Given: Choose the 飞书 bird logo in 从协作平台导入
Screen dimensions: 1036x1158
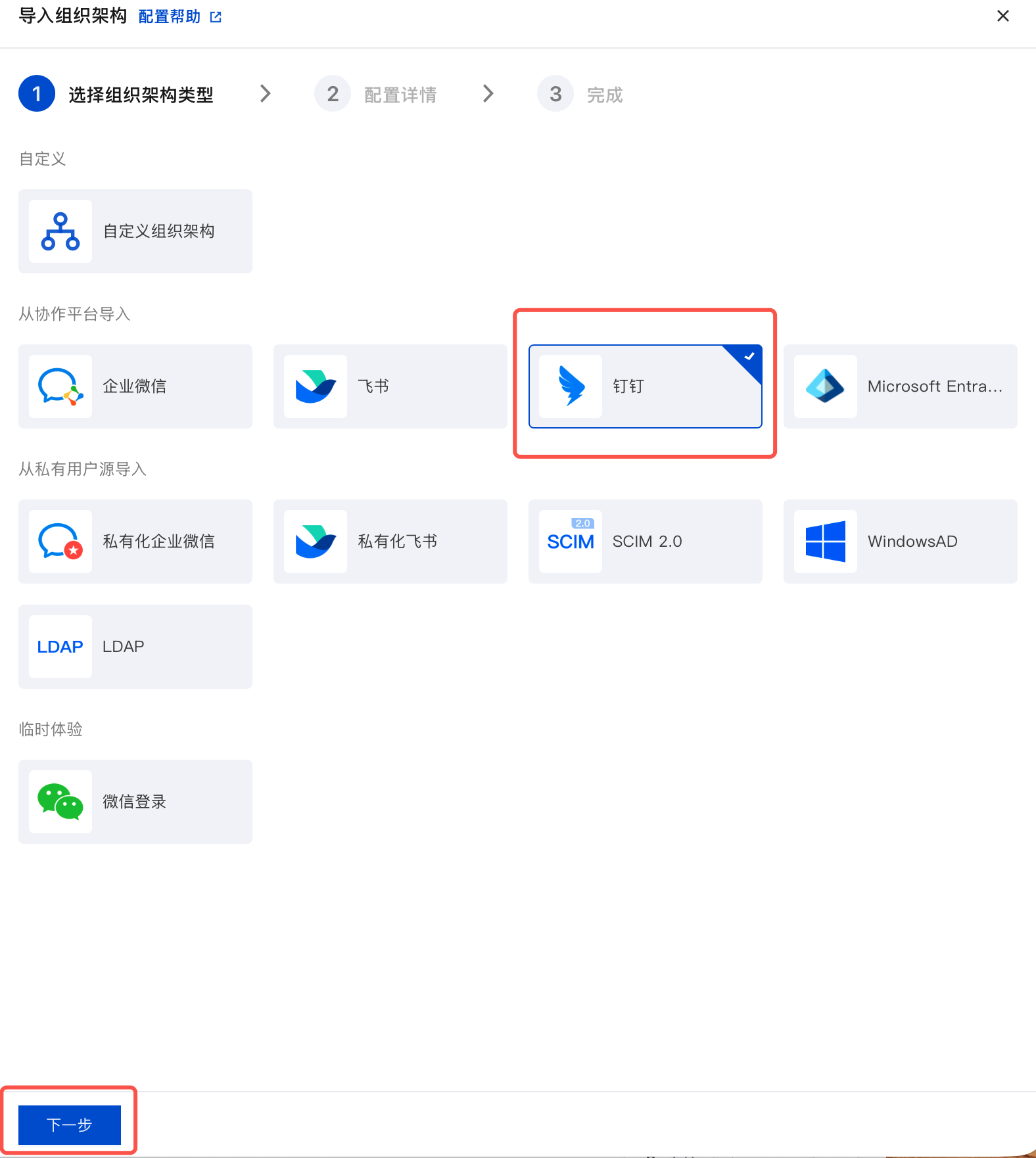Looking at the screenshot, I should point(316,386).
